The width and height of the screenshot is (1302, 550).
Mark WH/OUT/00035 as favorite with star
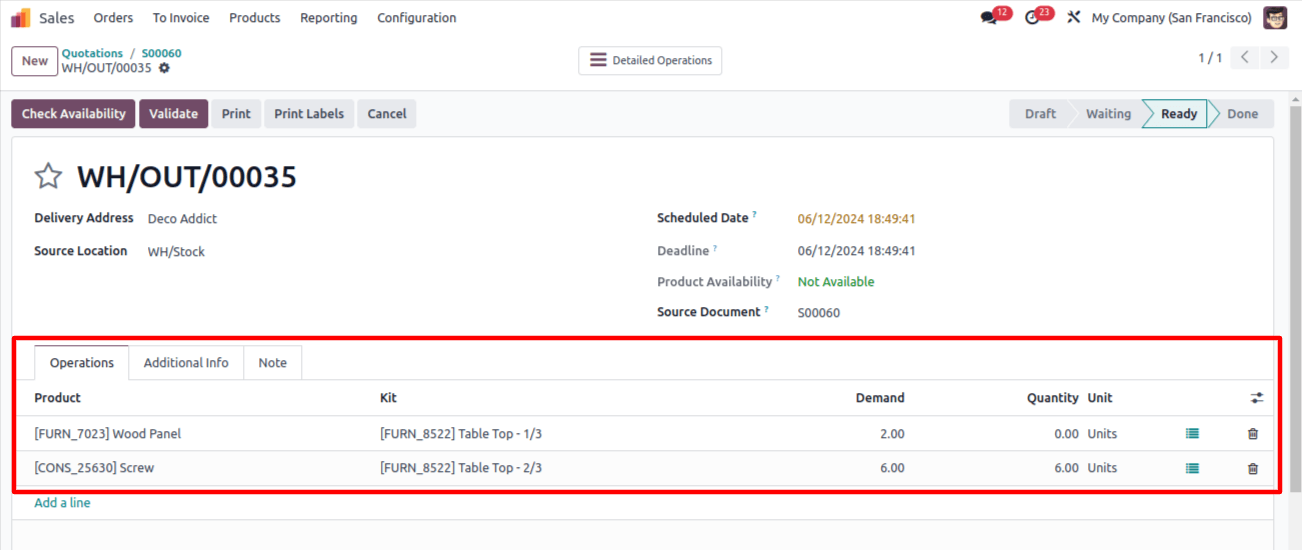tap(48, 177)
